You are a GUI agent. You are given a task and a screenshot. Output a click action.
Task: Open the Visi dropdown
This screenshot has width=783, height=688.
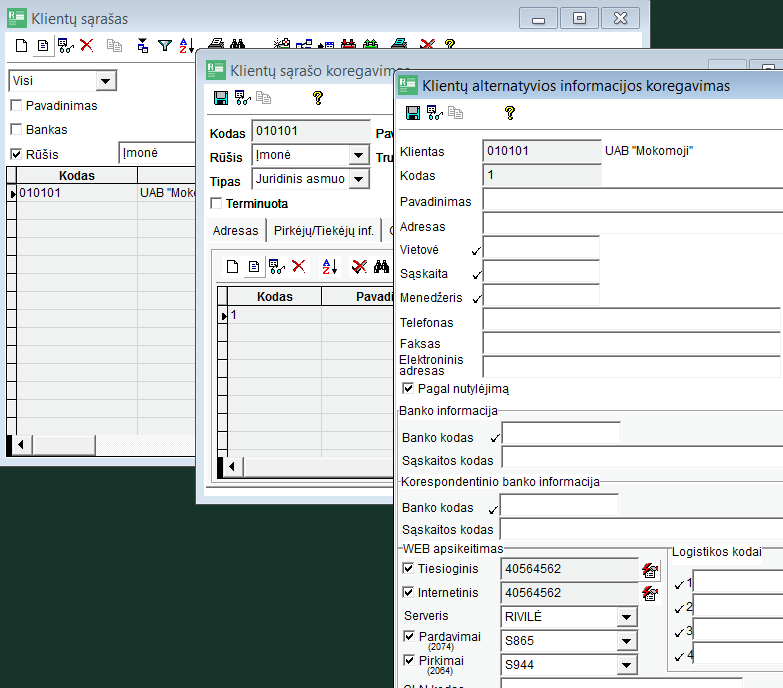point(105,81)
